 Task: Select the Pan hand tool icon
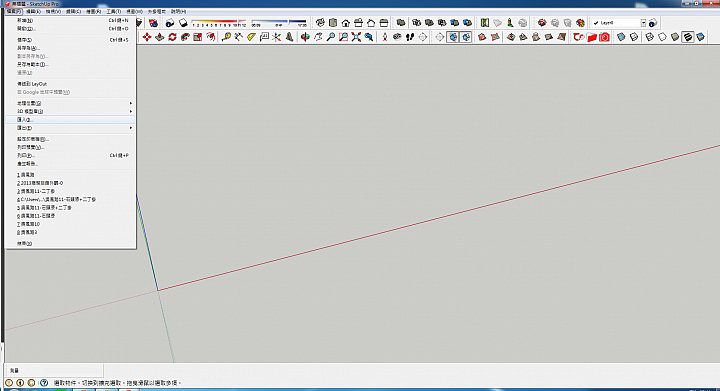(318, 37)
